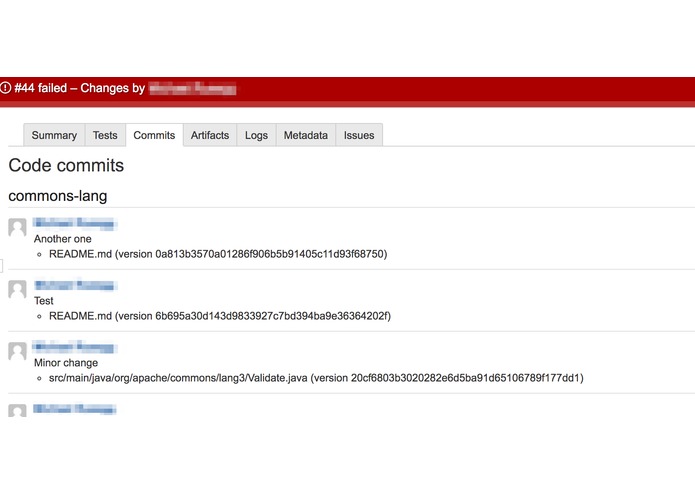Screen dimensions: 695x494
Task: Click avatar beside 'Test' commit
Action: (17, 289)
